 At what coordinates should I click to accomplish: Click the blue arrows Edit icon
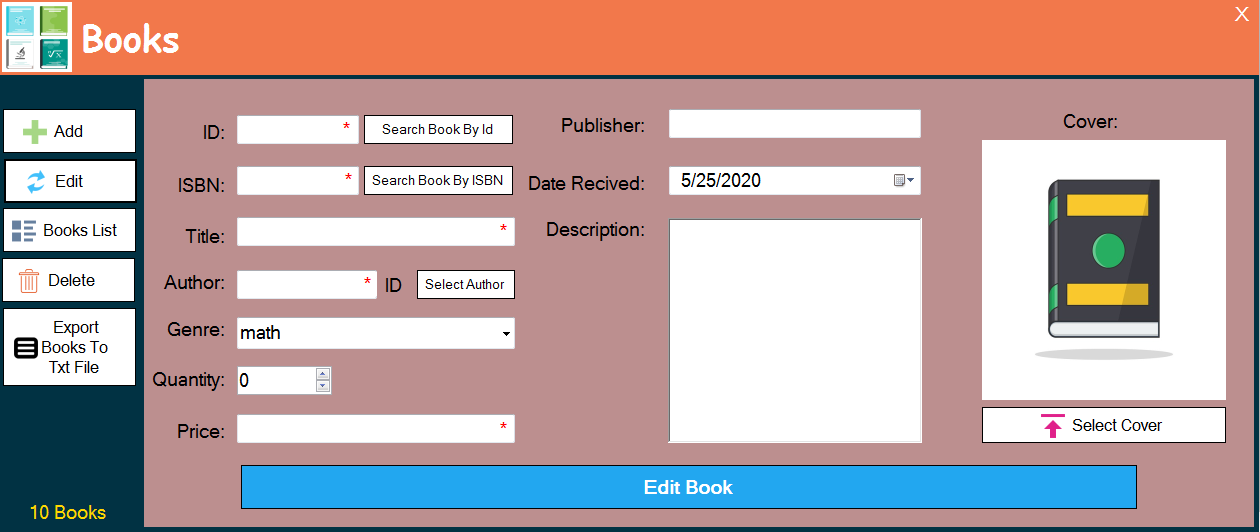pos(36,181)
